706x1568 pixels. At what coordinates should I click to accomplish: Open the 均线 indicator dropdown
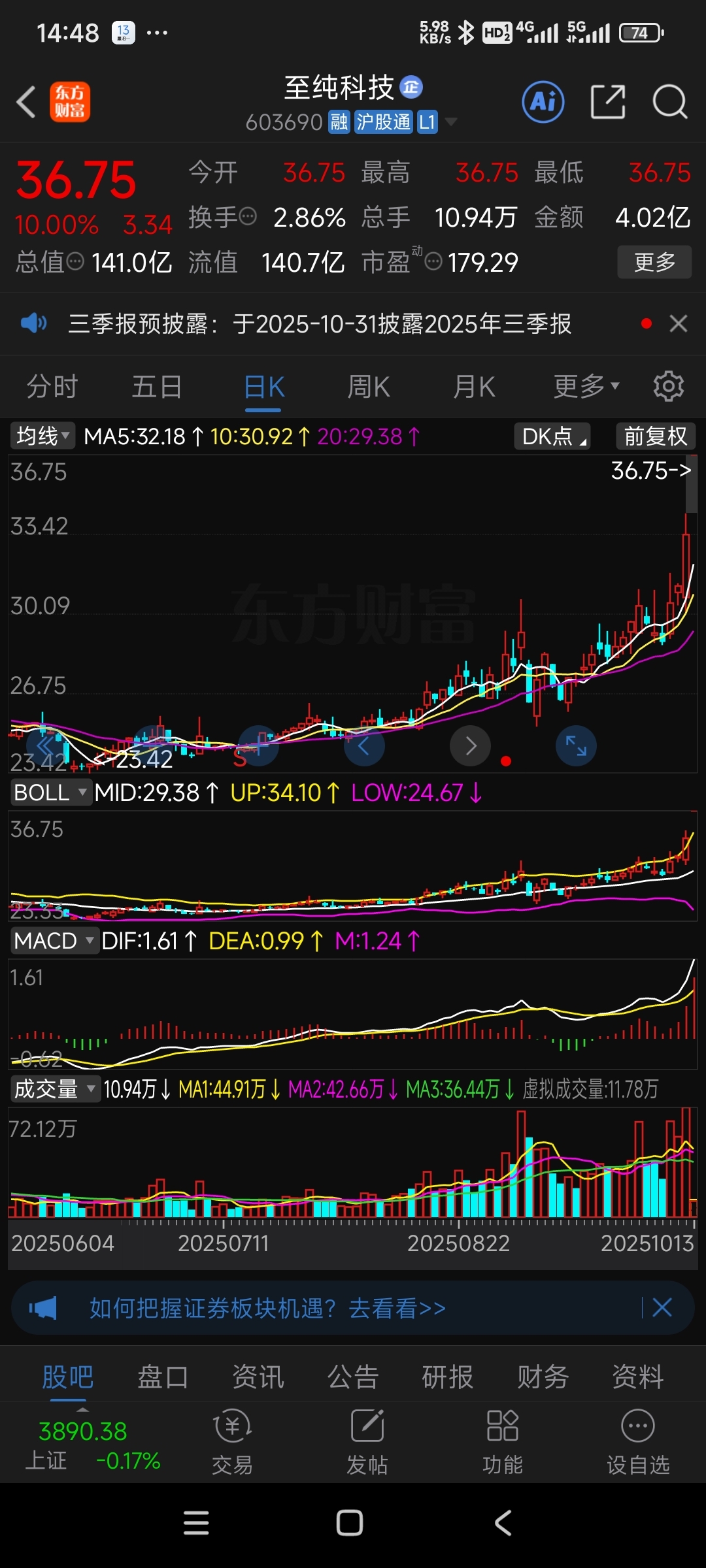[x=42, y=436]
